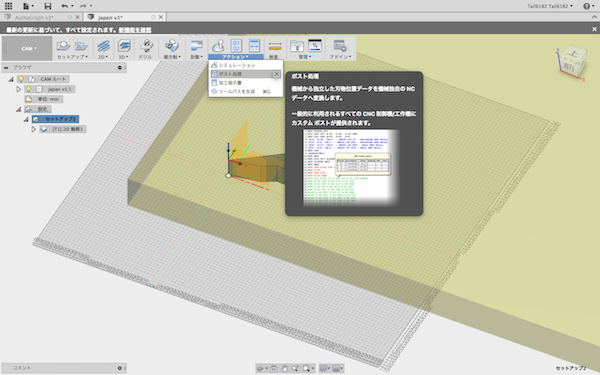Open the Tail6182 user account menu

pyautogui.click(x=550, y=6)
